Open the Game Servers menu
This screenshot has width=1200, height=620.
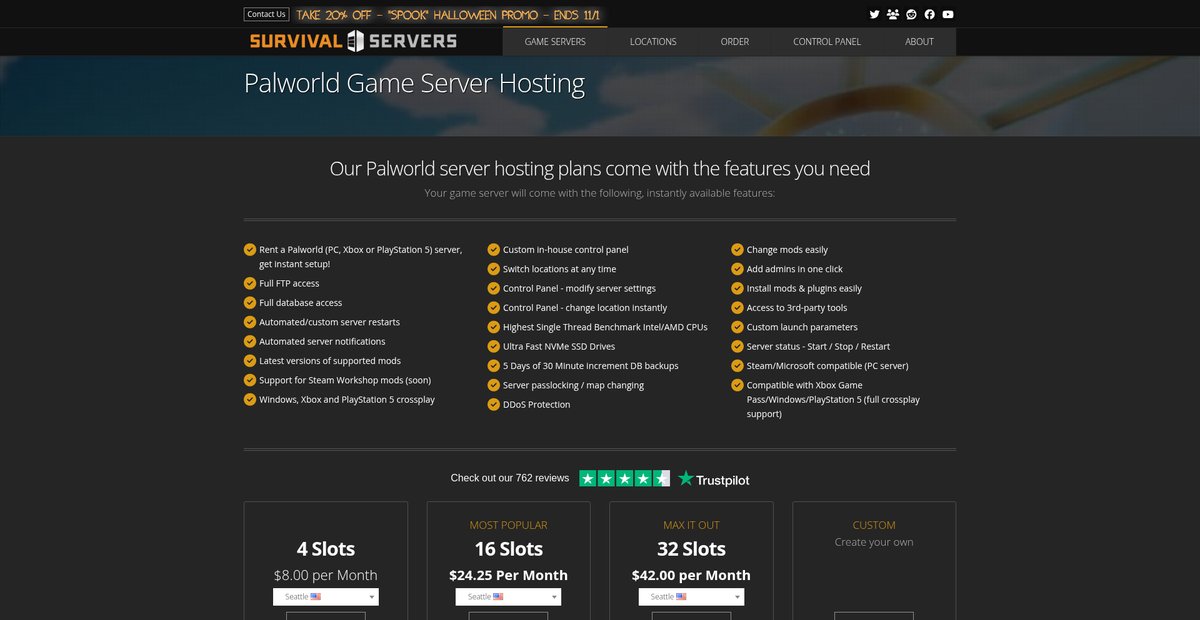click(x=555, y=42)
